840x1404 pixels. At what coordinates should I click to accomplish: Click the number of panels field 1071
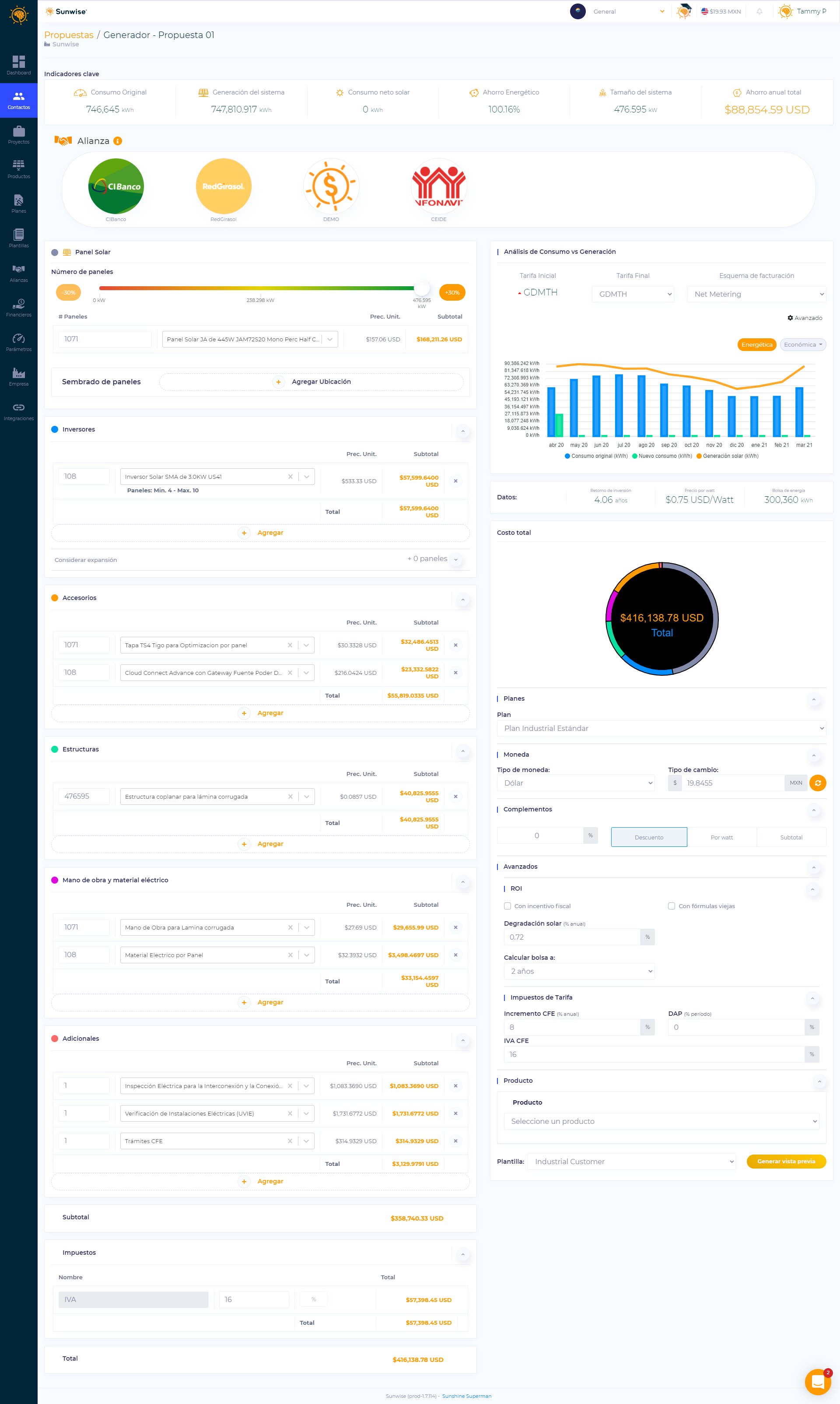105,339
